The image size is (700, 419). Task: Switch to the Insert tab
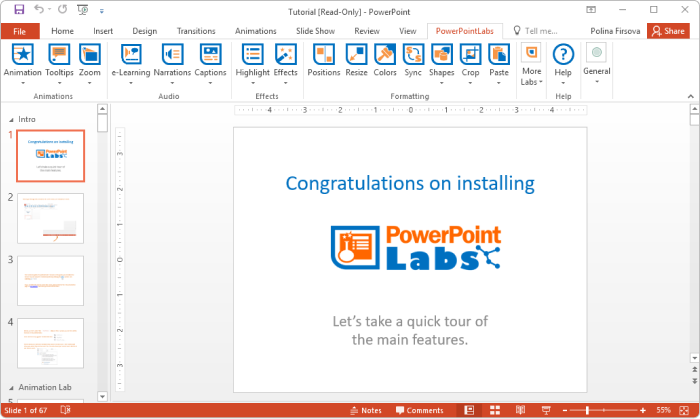point(103,31)
